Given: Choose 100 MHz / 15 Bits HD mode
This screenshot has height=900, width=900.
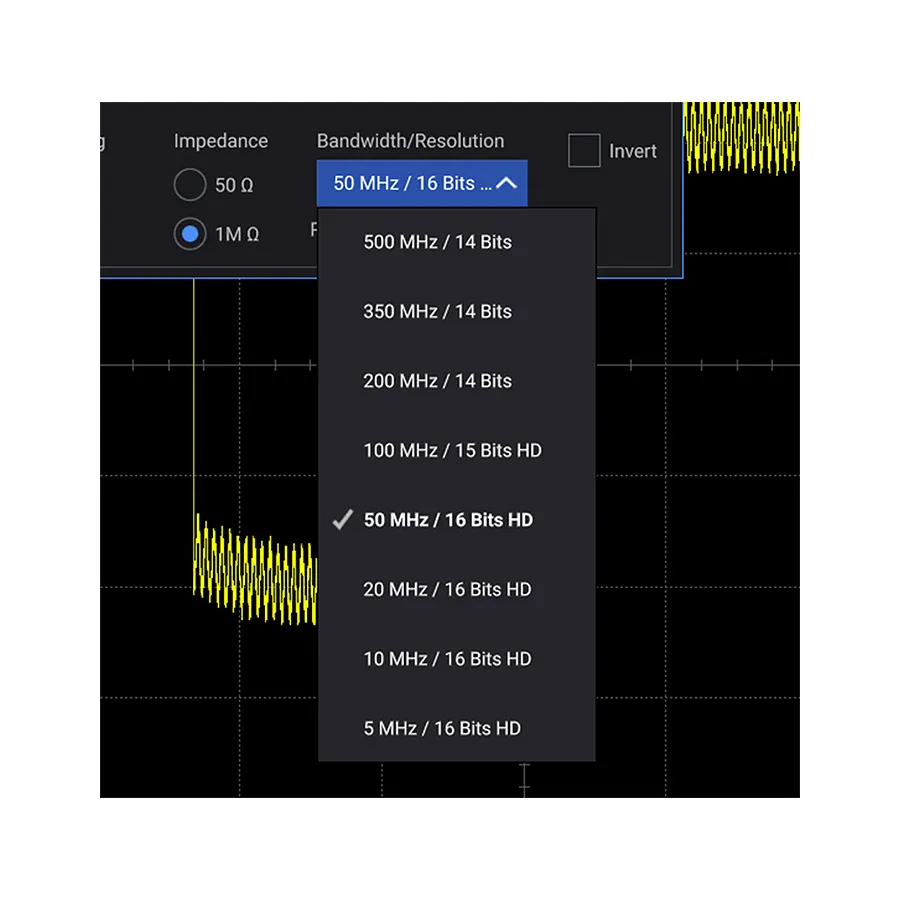Looking at the screenshot, I should click(x=452, y=450).
